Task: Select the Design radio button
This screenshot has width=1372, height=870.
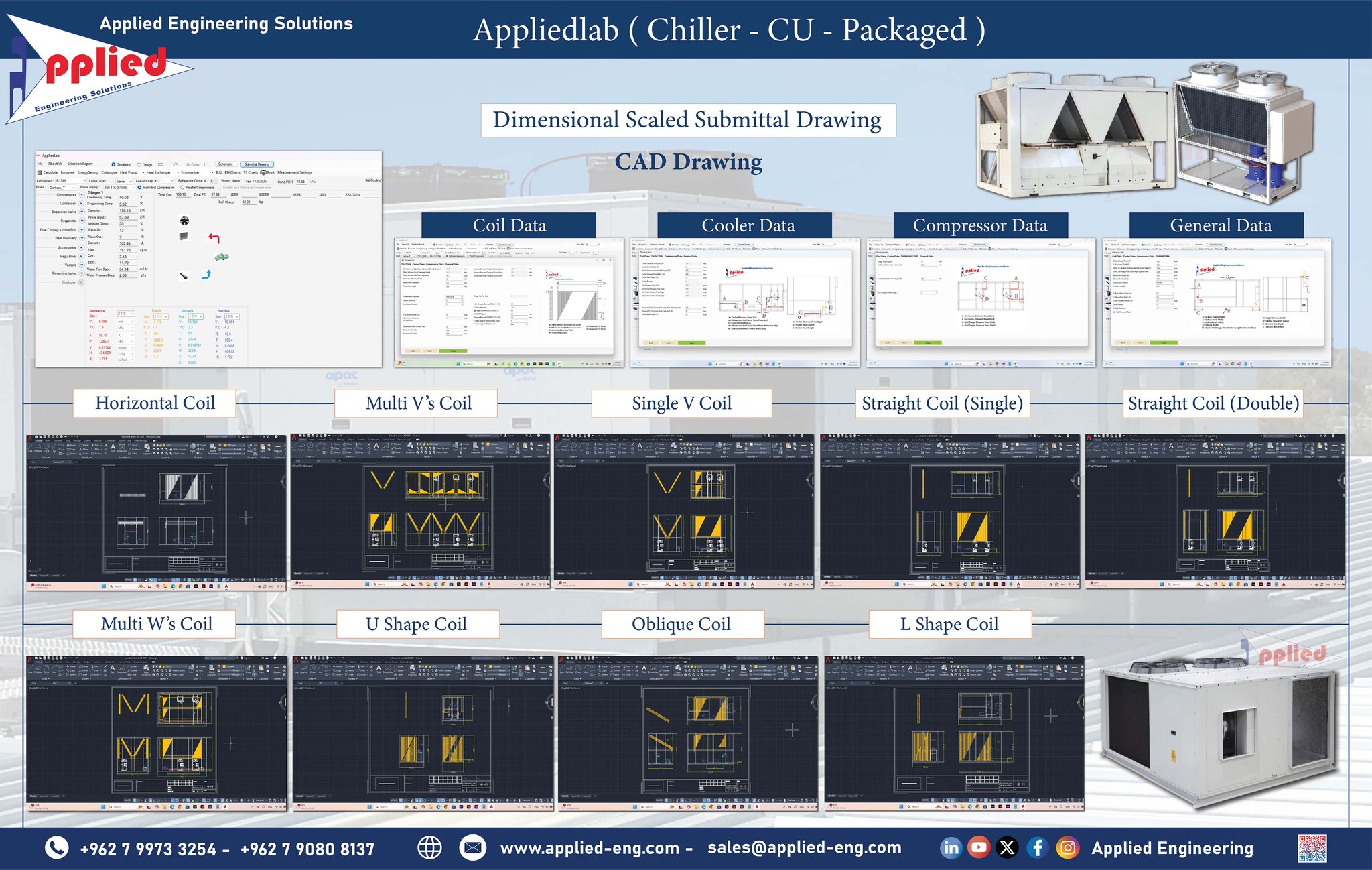Action: pyautogui.click(x=139, y=165)
